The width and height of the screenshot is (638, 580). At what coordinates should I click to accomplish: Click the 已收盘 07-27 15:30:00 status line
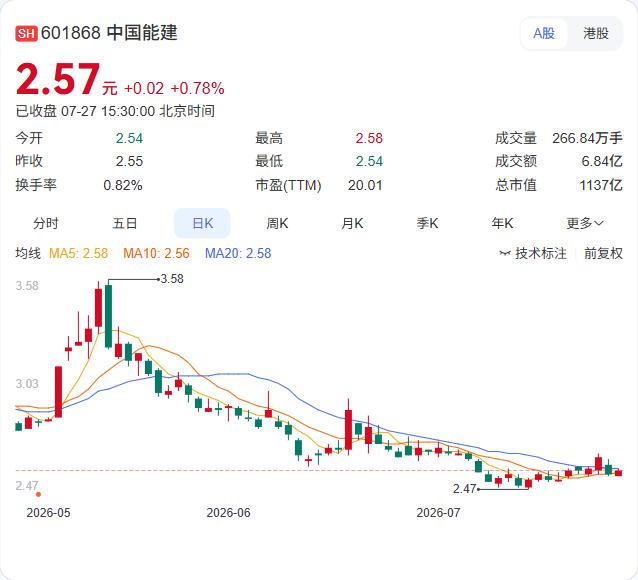115,111
